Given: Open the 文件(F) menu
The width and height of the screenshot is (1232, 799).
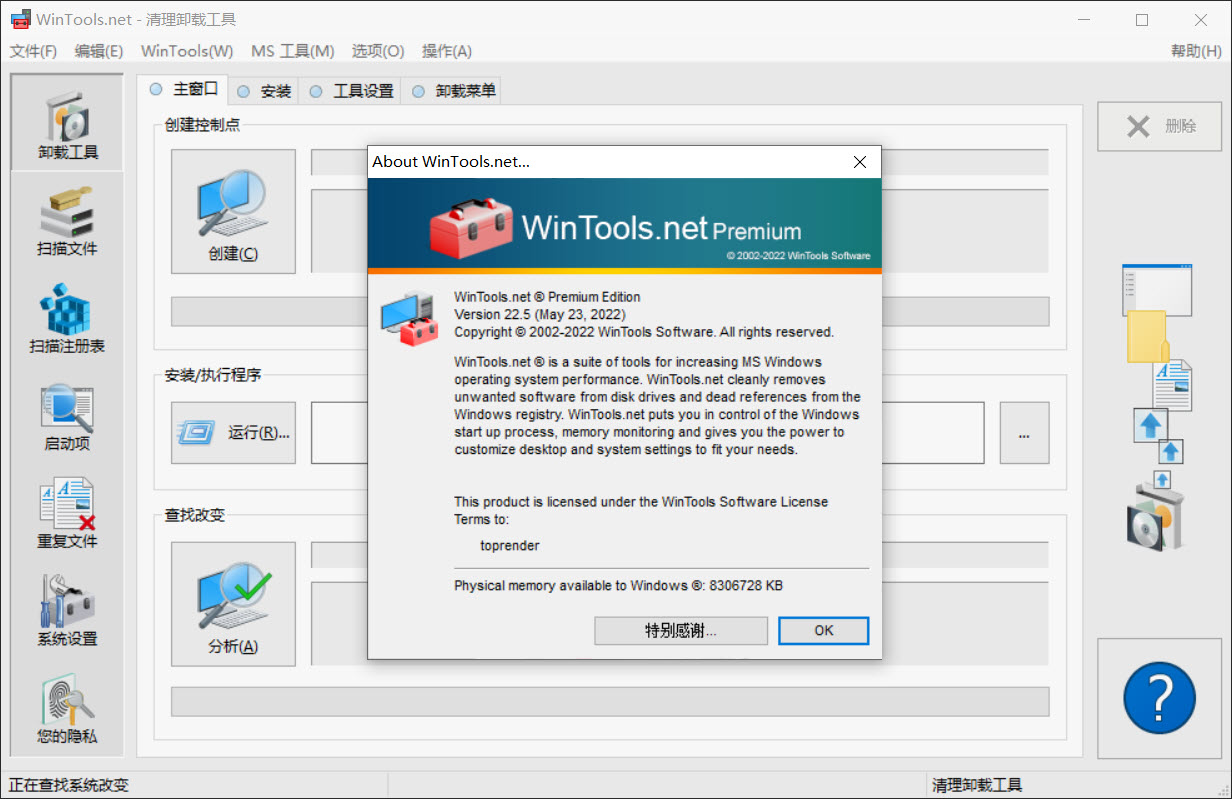Looking at the screenshot, I should point(33,51).
